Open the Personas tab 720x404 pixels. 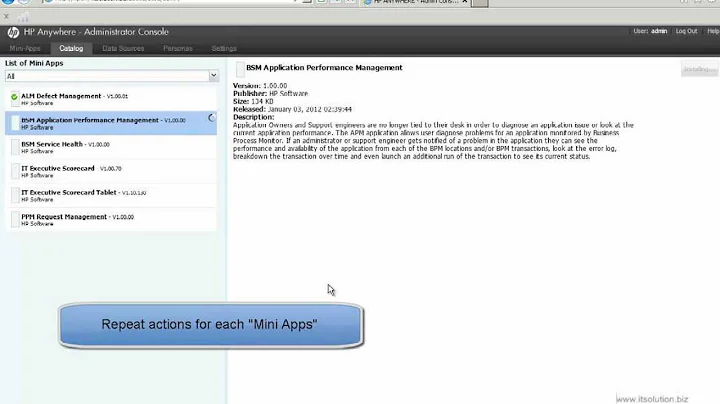178,48
